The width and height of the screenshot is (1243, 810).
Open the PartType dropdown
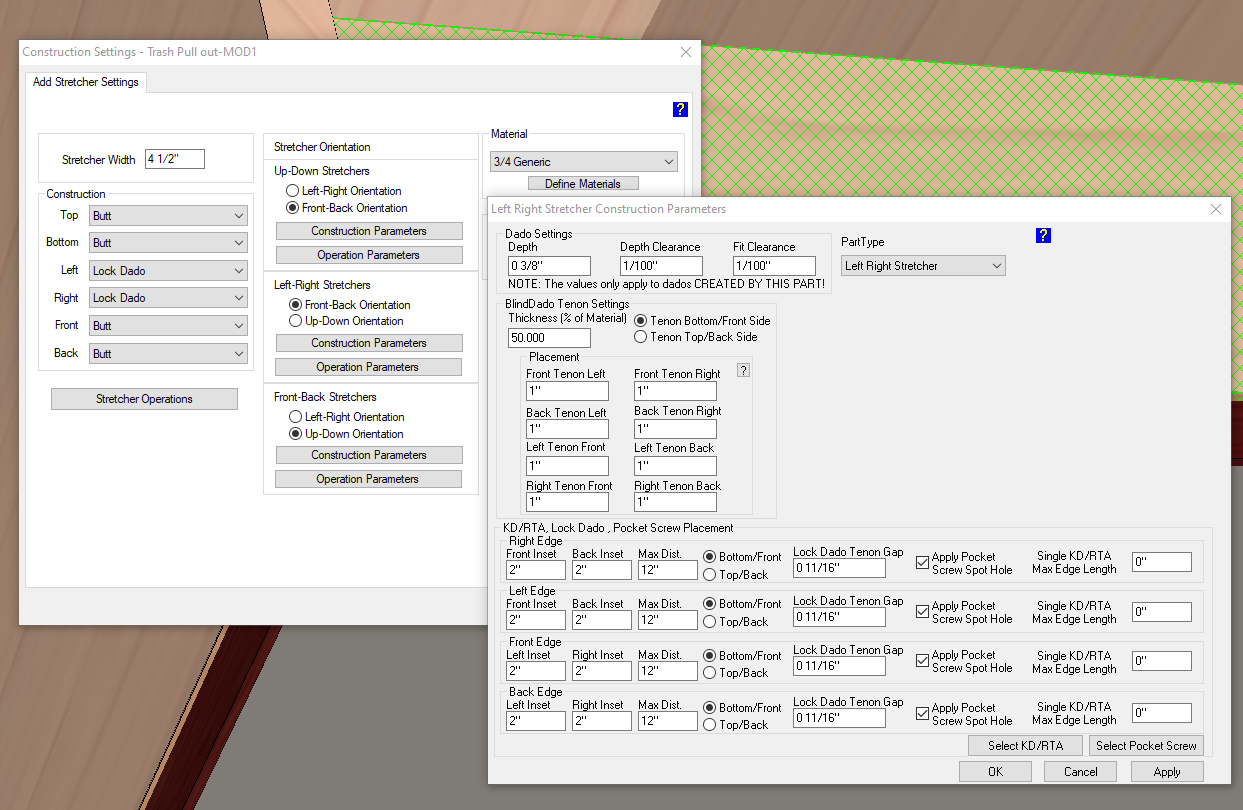click(922, 266)
